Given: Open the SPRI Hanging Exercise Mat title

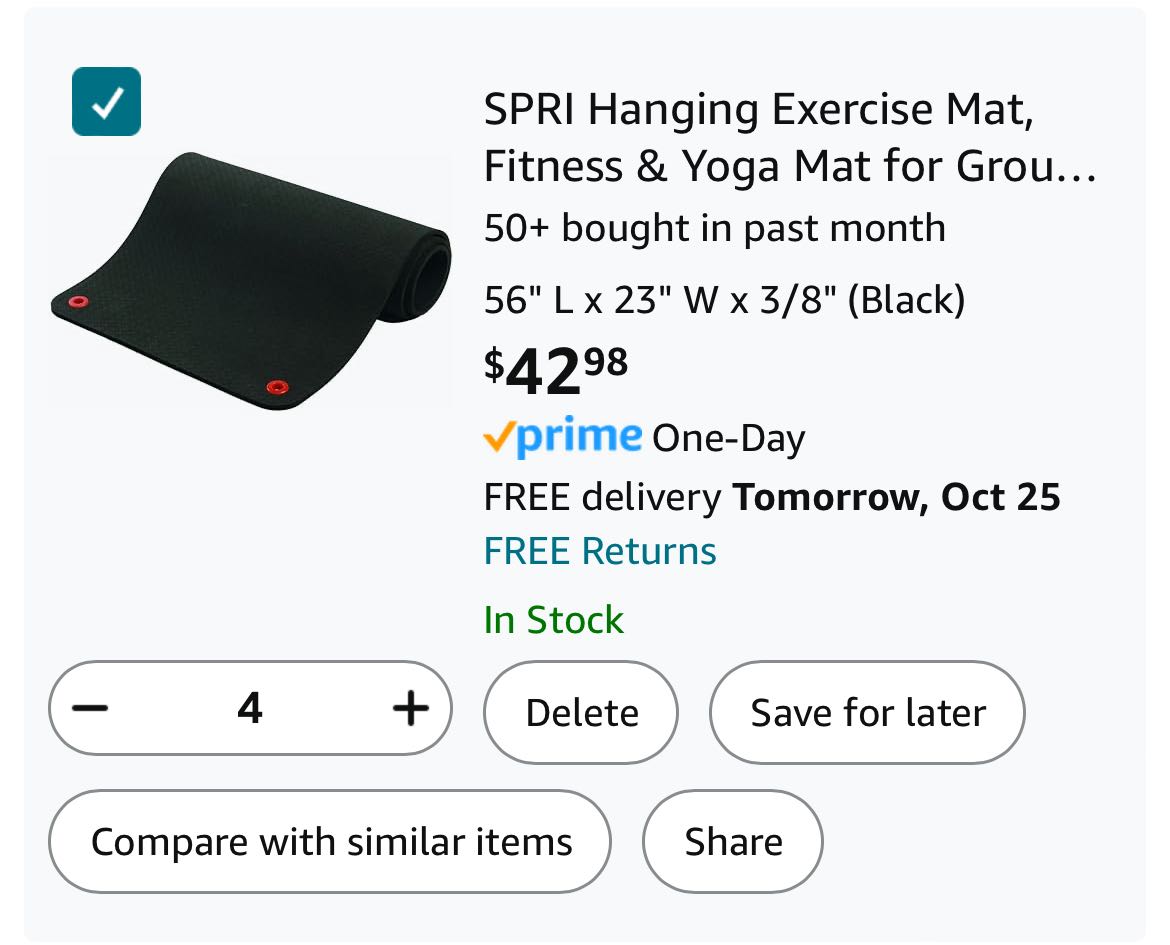Looking at the screenshot, I should click(790, 138).
